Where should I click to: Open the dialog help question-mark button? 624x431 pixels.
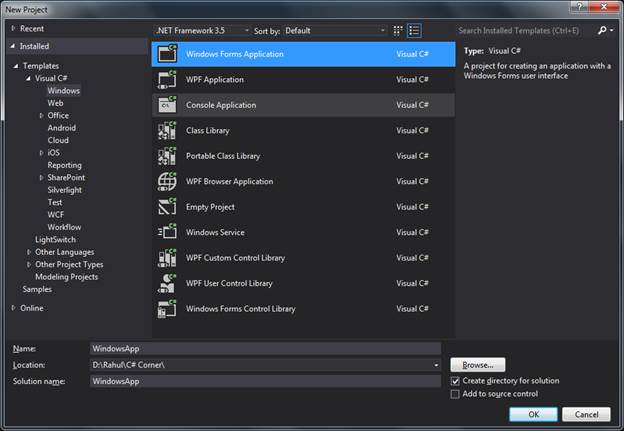(580, 6)
